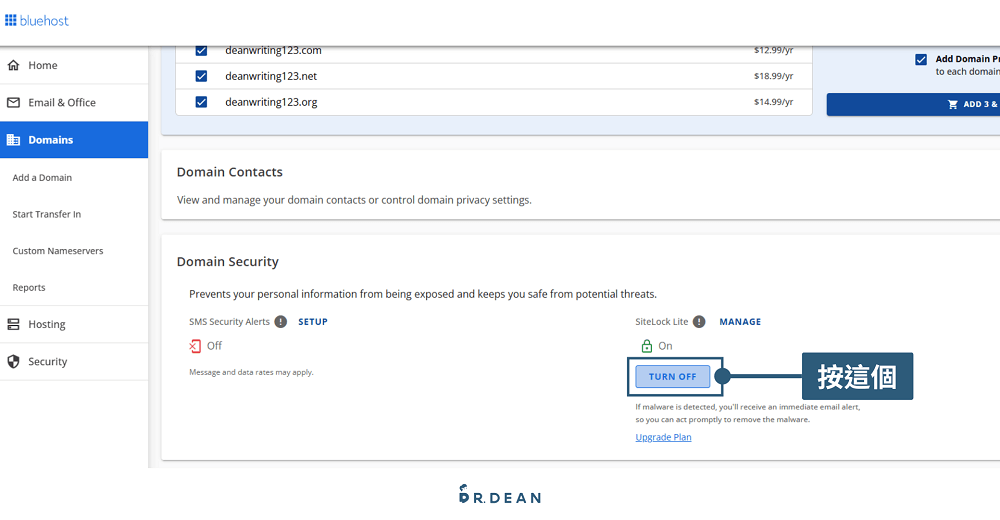Image resolution: width=1000 pixels, height=520 pixels.
Task: Toggle the Add Domain Privacy checkbox
Action: 920,60
